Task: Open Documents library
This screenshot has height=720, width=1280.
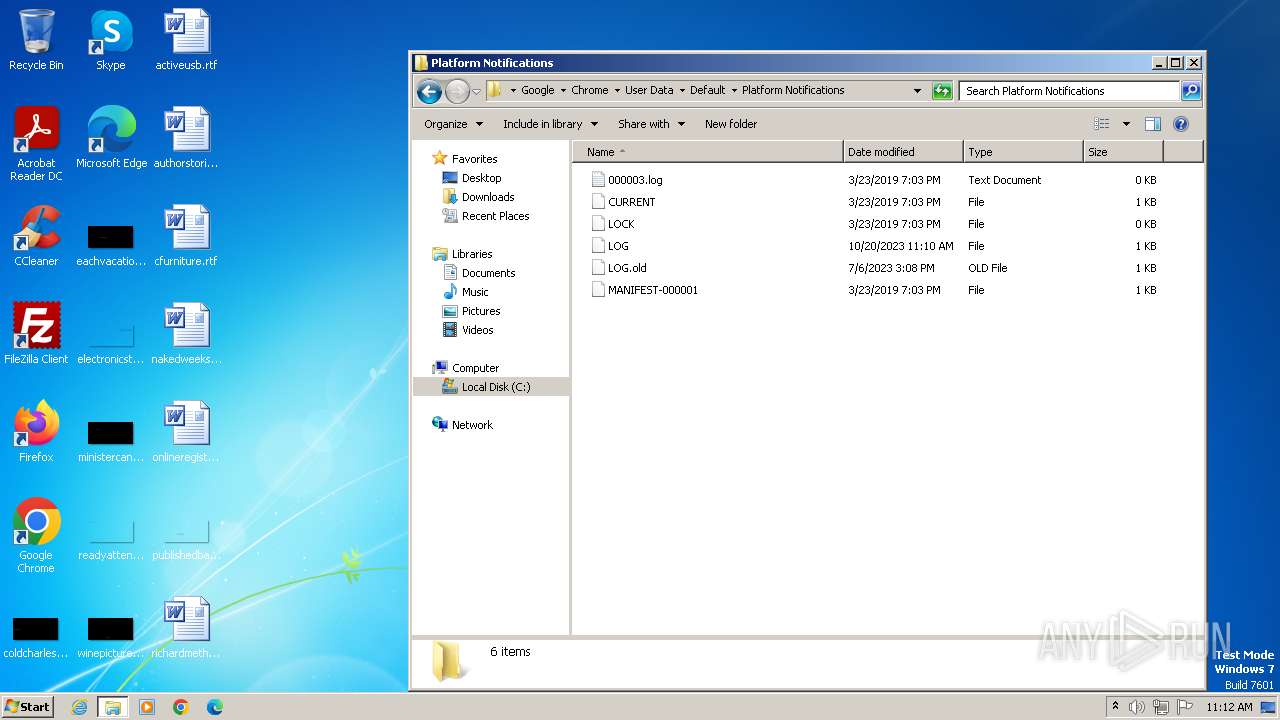Action: point(488,273)
